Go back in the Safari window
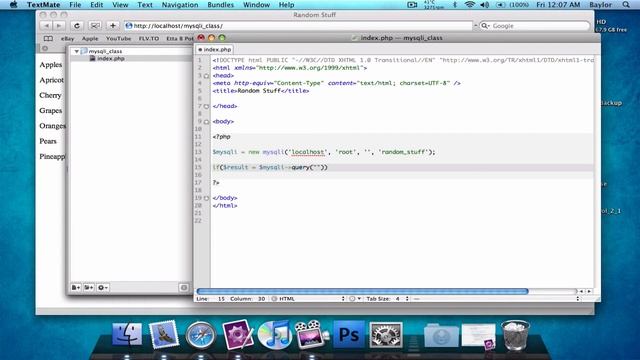The image size is (640, 360). click(46, 26)
